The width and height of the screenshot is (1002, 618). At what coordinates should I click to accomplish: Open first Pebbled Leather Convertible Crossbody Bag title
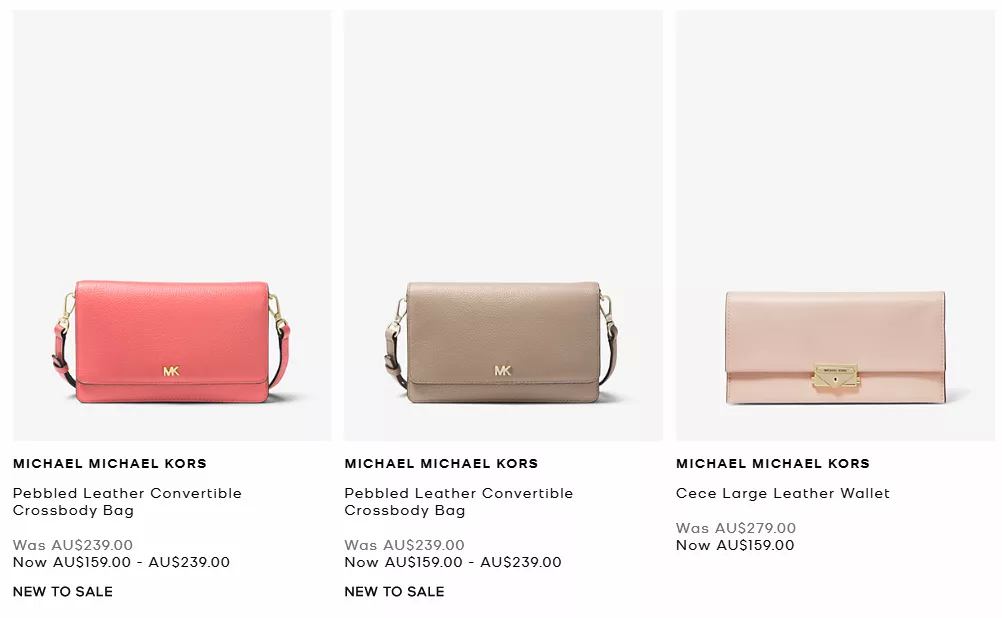pos(127,502)
